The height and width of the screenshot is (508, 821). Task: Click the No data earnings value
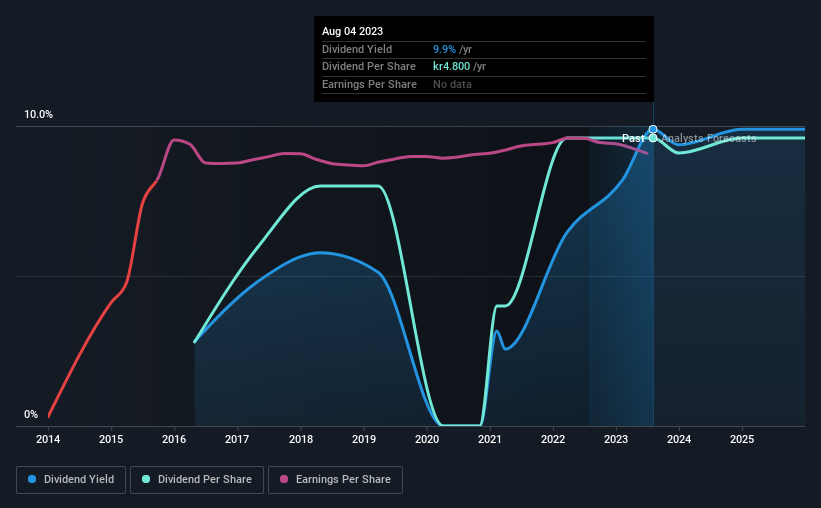[x=452, y=84]
